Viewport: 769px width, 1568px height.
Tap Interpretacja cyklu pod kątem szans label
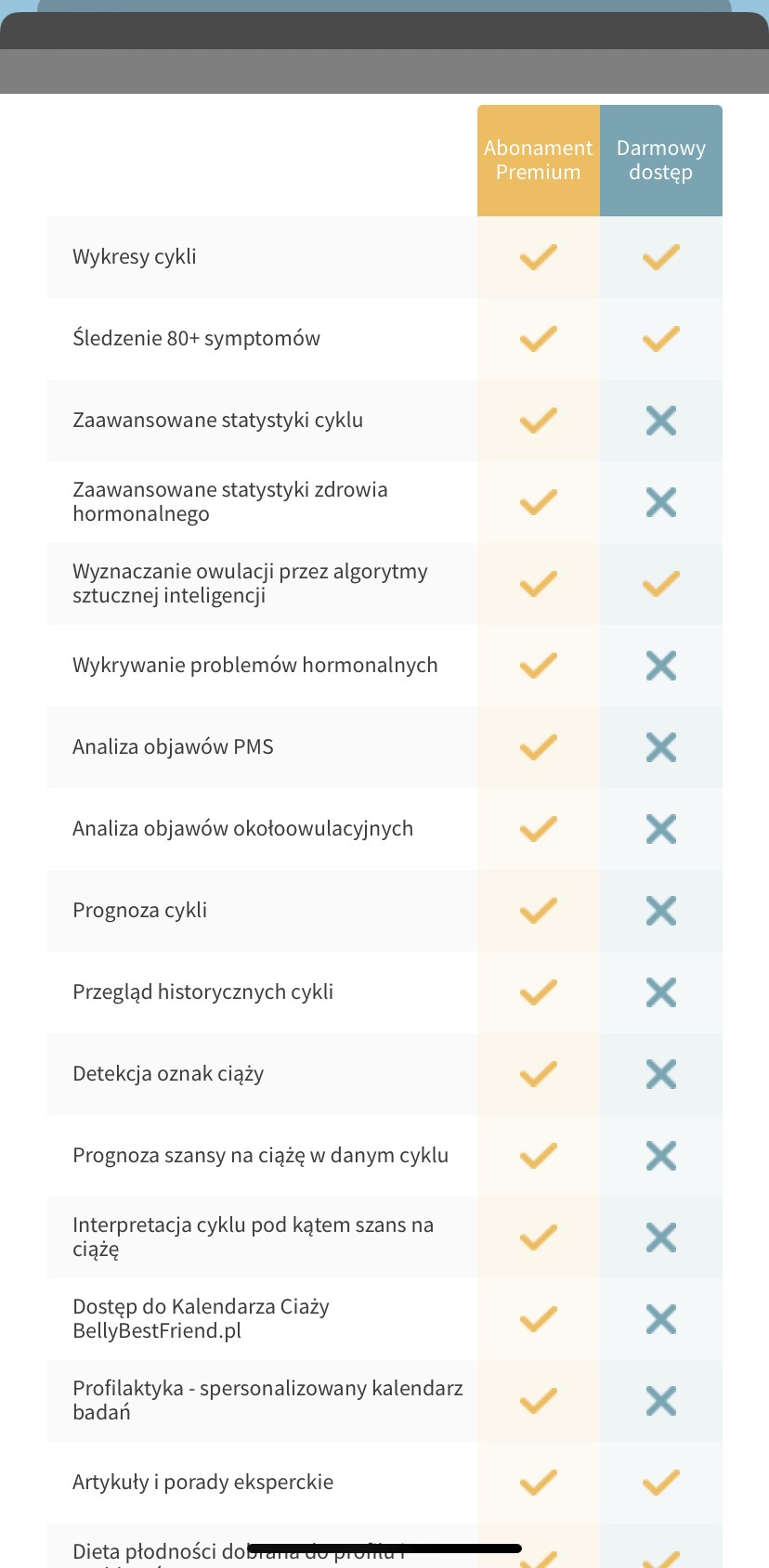[x=253, y=1237]
